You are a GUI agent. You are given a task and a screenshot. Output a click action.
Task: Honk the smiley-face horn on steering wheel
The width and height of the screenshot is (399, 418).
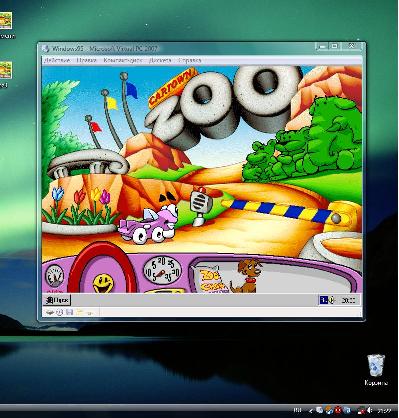[103, 283]
